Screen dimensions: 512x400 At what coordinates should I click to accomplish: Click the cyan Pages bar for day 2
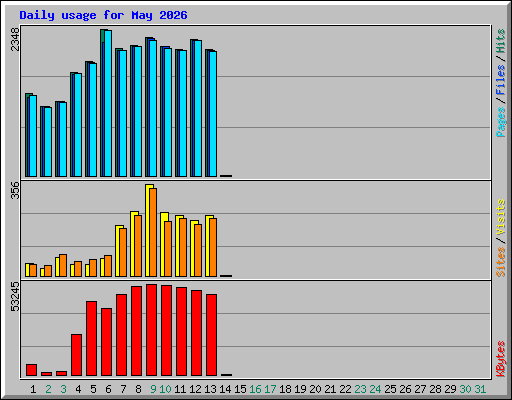tap(48, 142)
